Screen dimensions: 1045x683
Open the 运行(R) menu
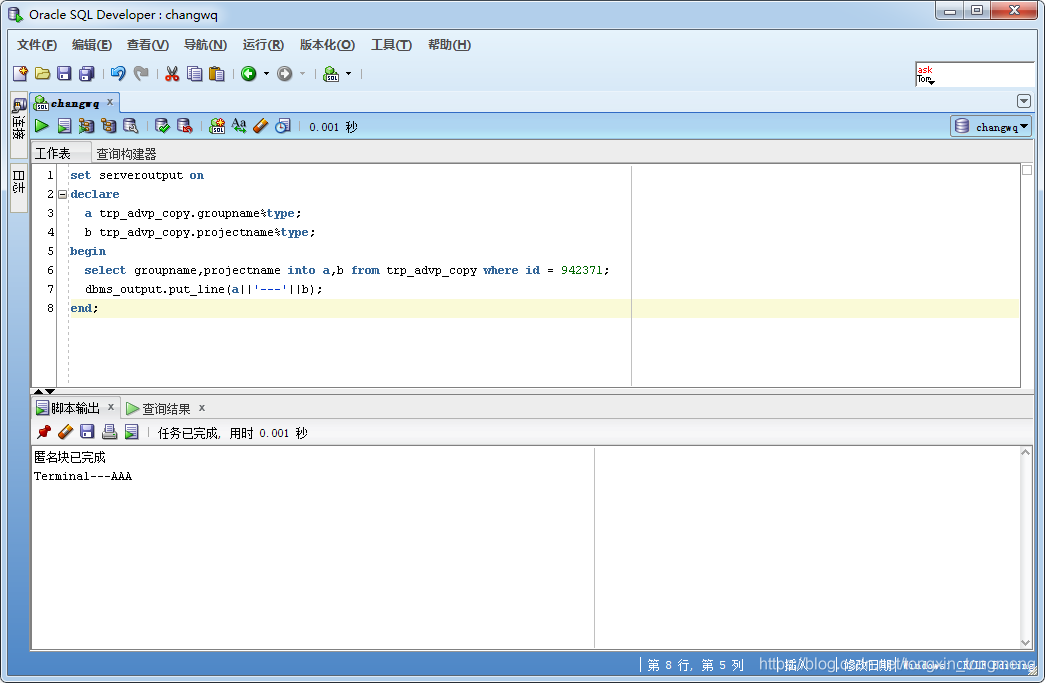click(263, 45)
